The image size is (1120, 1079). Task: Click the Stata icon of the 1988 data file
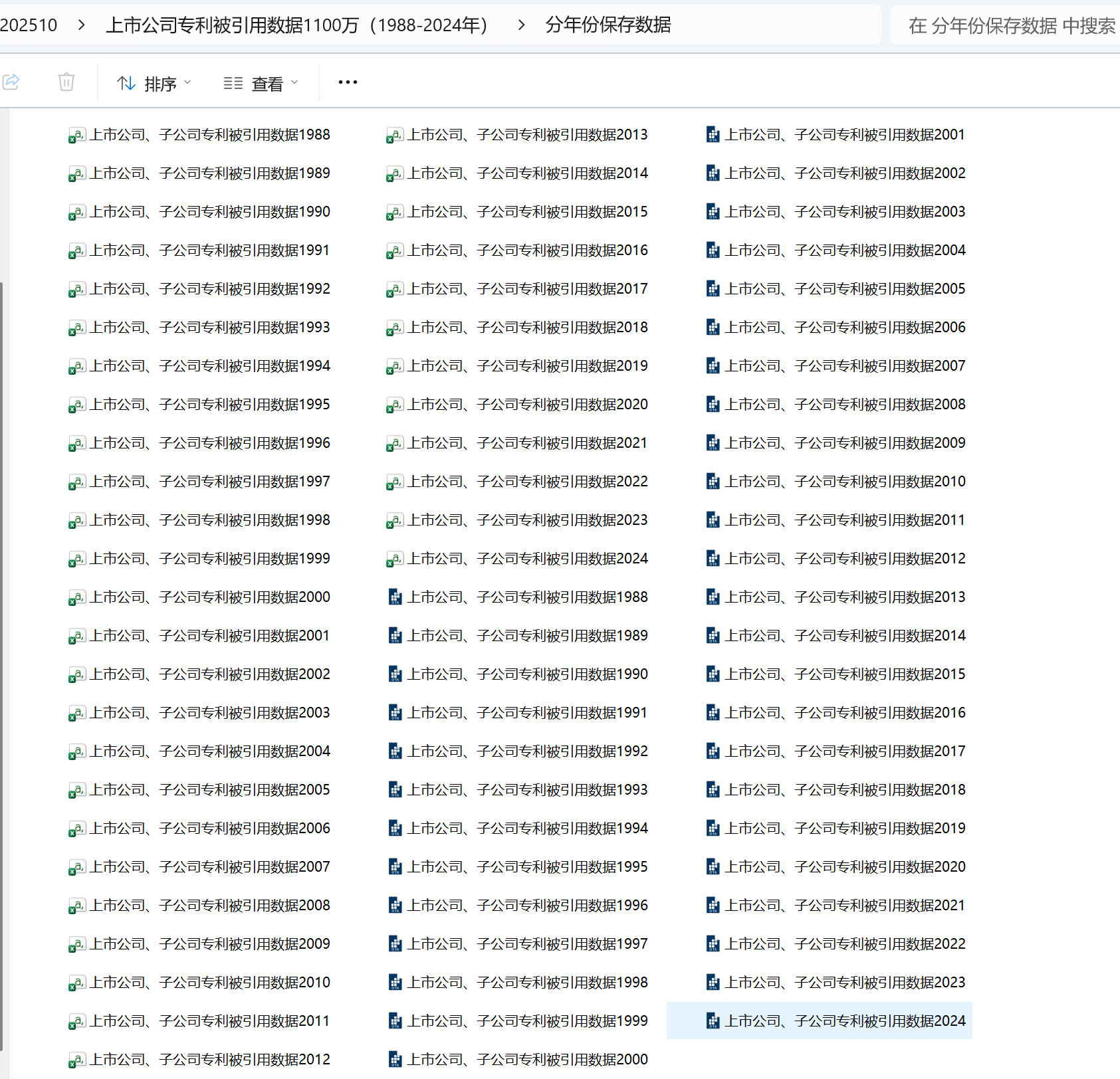pos(395,597)
